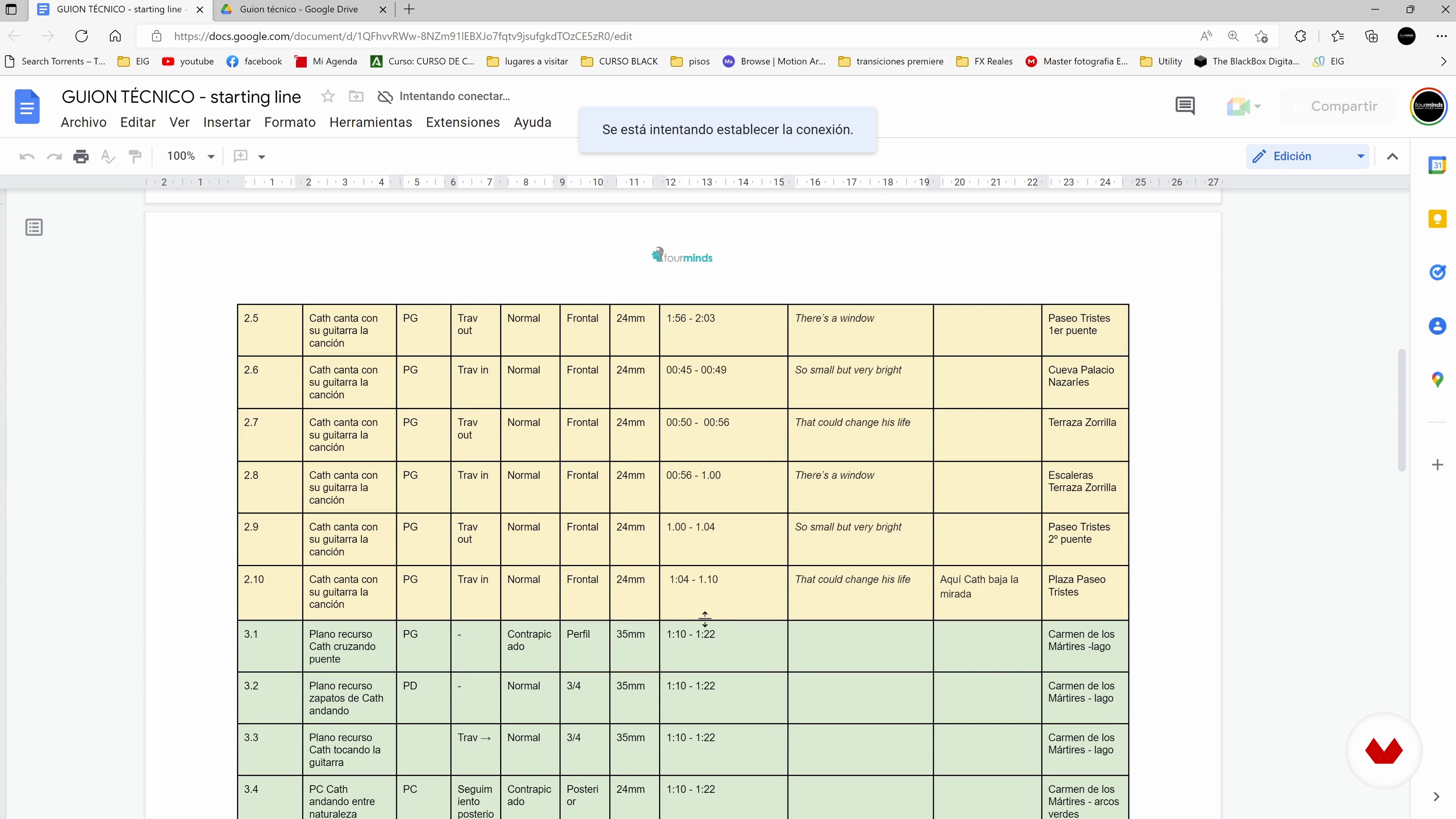Screen dimensions: 1456x819
Task: Open fourminds account avatar
Action: (1428, 106)
